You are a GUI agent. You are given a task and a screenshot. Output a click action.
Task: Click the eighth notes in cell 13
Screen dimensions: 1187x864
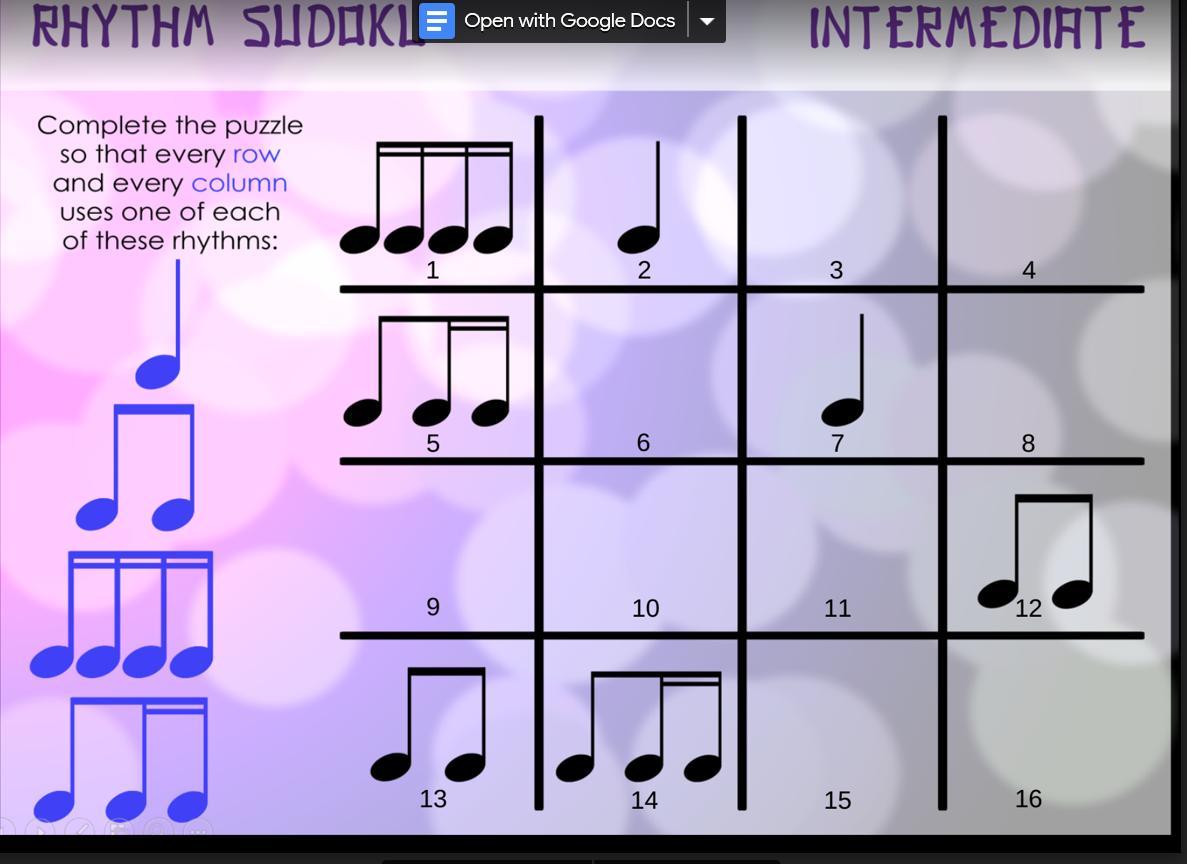click(428, 725)
